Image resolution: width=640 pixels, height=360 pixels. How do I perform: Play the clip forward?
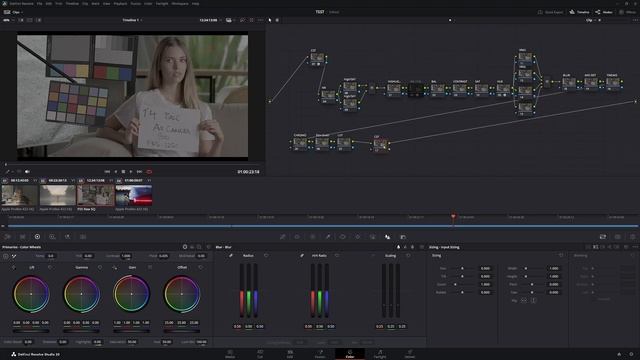point(131,172)
